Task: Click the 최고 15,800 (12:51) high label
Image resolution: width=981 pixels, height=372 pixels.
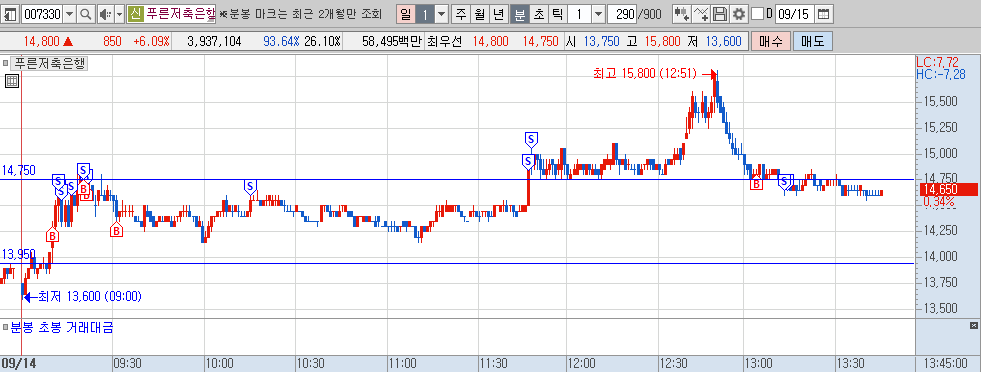Action: (x=644, y=74)
